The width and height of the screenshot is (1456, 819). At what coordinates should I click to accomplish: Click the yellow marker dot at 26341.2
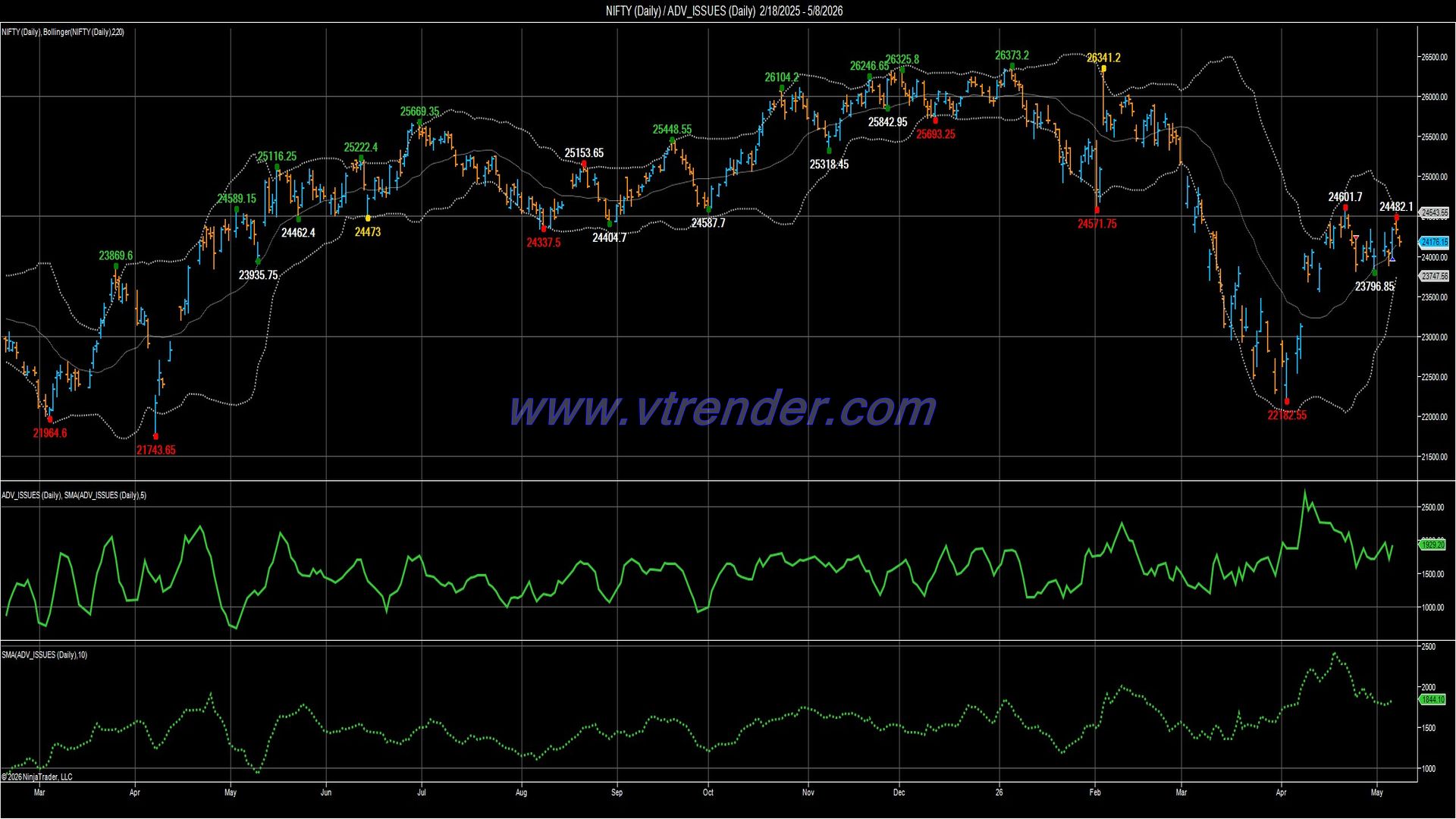1103,69
